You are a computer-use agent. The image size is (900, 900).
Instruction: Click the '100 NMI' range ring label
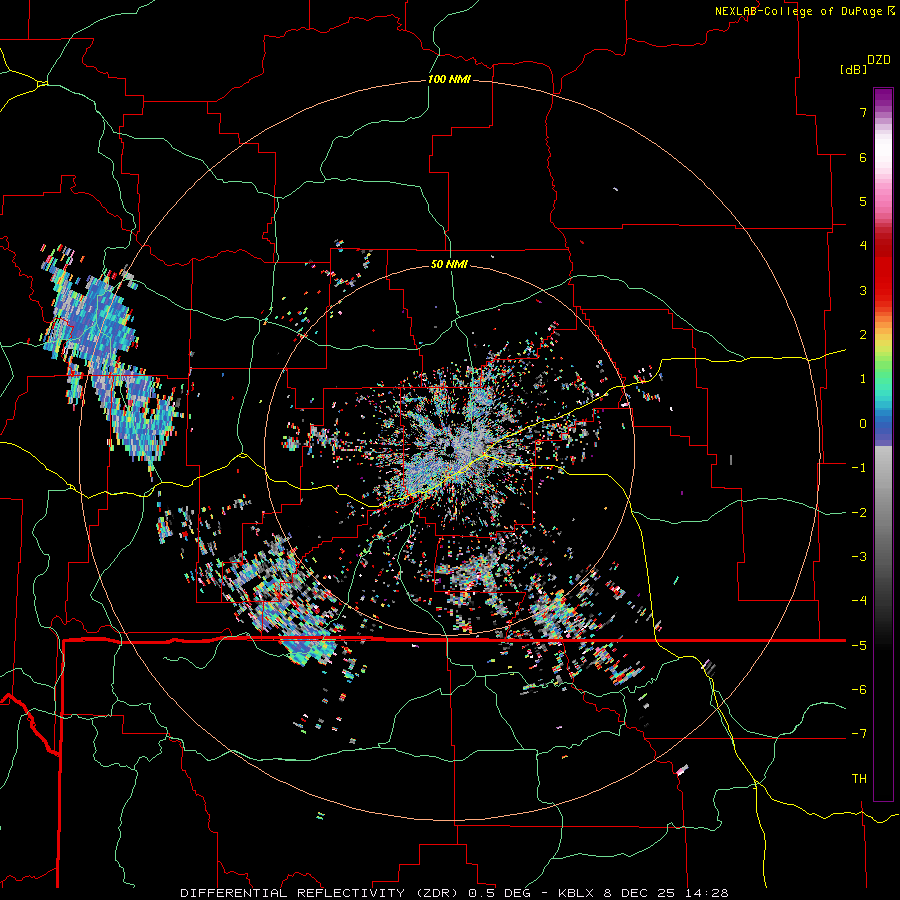[449, 79]
